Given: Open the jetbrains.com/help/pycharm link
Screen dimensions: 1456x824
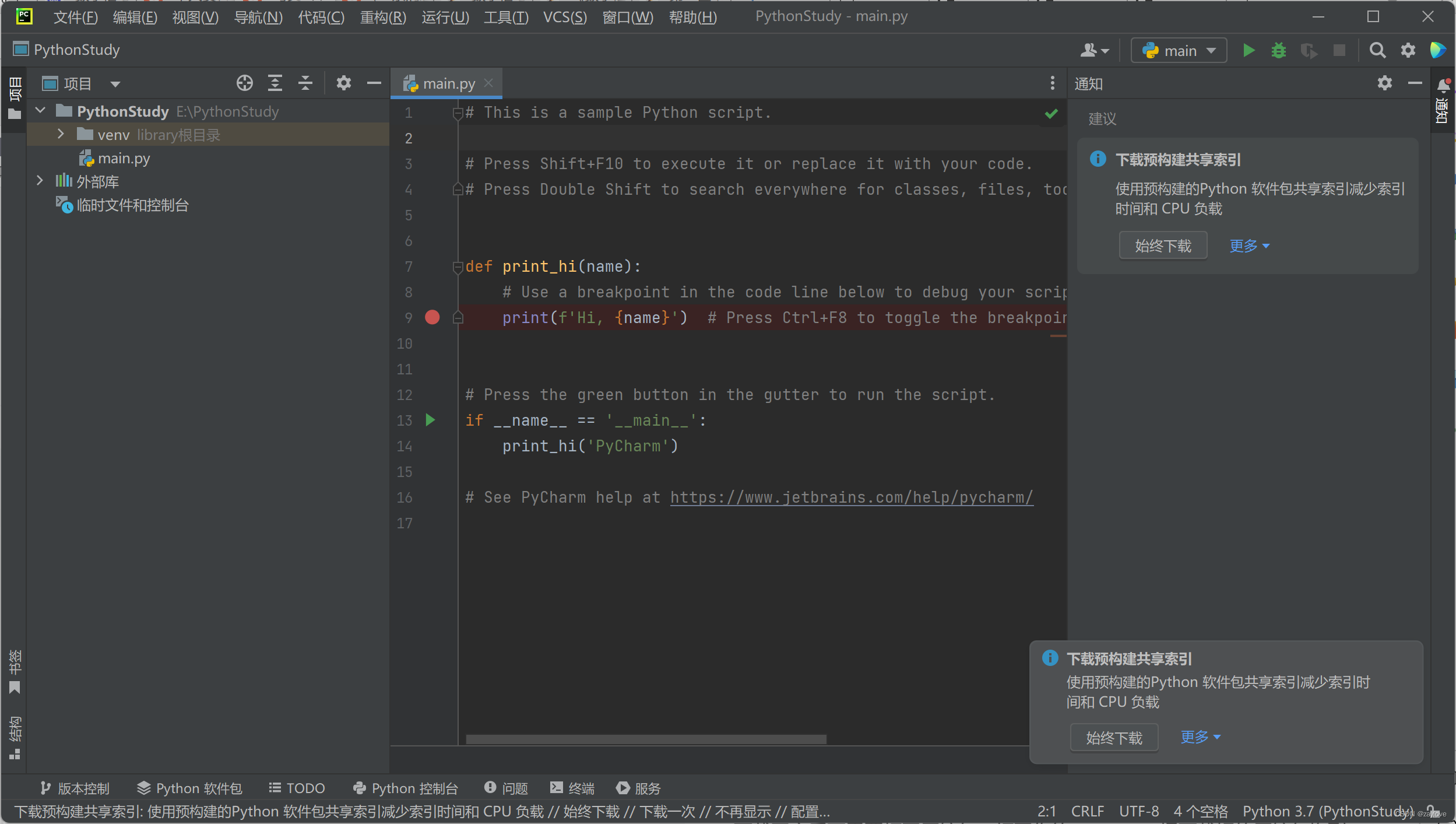Looking at the screenshot, I should point(852,497).
